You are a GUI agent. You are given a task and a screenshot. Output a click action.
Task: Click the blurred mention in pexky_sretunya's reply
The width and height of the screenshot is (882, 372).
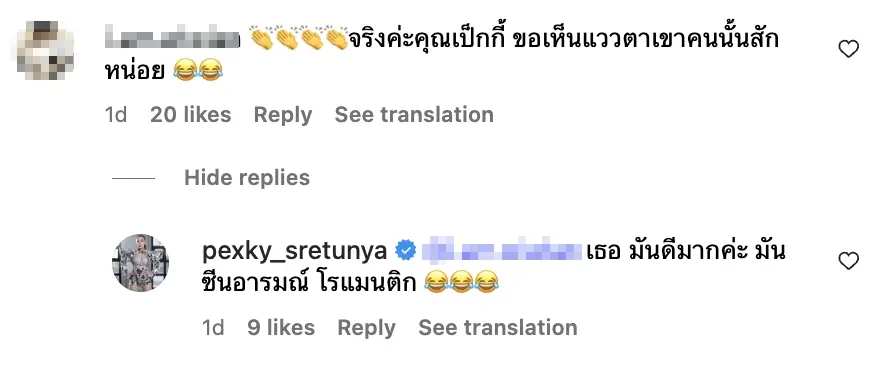(x=502, y=252)
